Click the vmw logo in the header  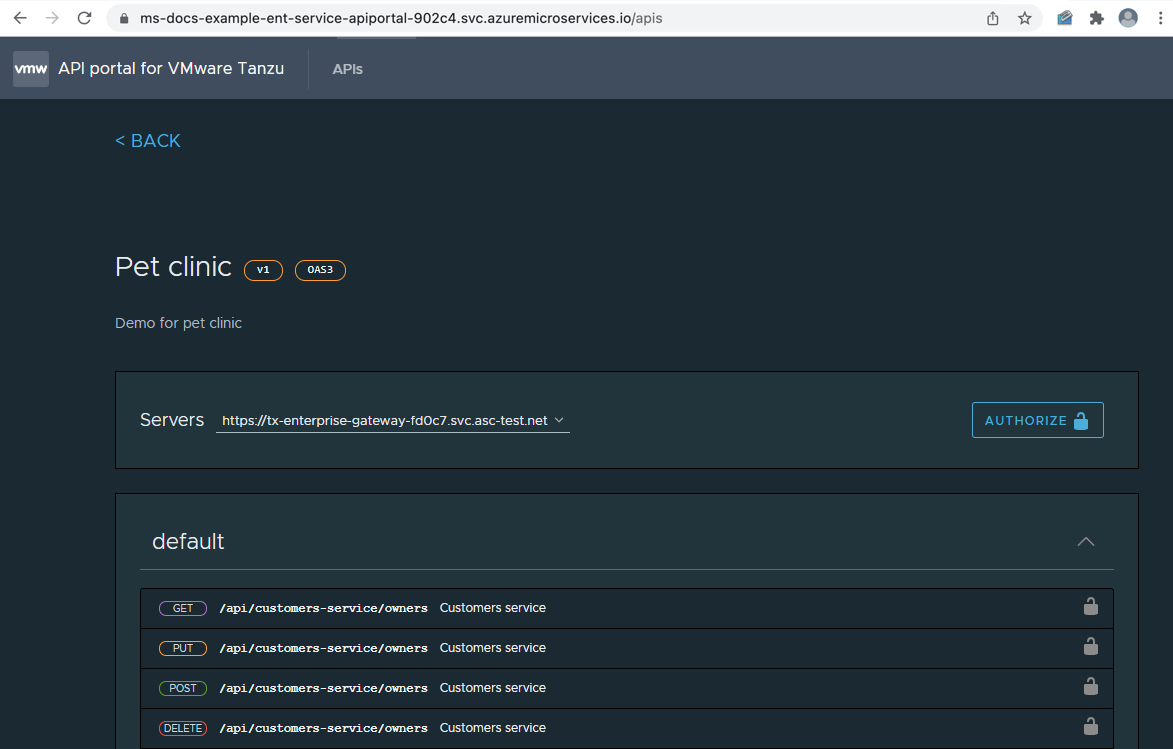(x=30, y=68)
